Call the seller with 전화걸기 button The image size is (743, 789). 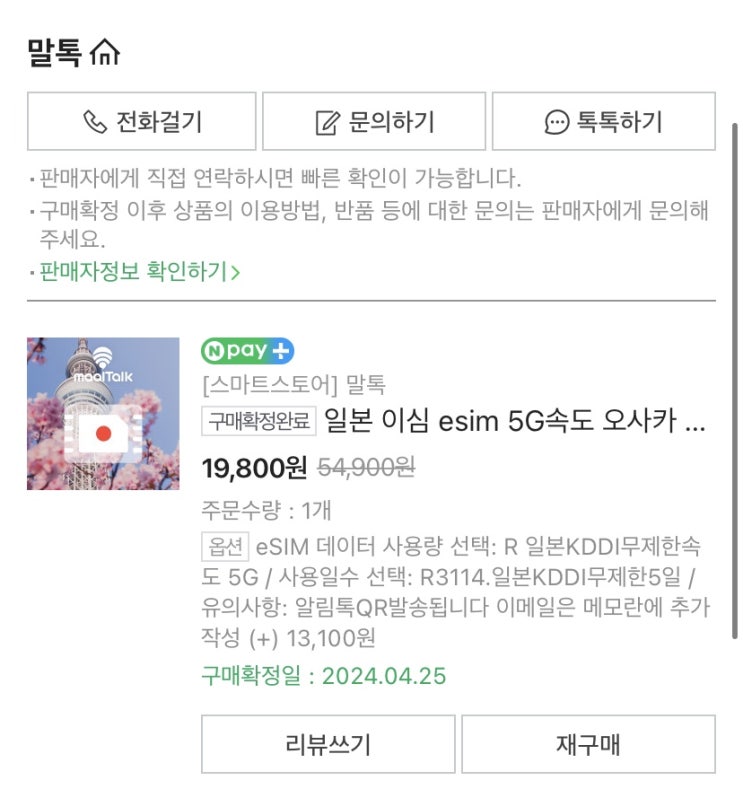click(x=142, y=121)
